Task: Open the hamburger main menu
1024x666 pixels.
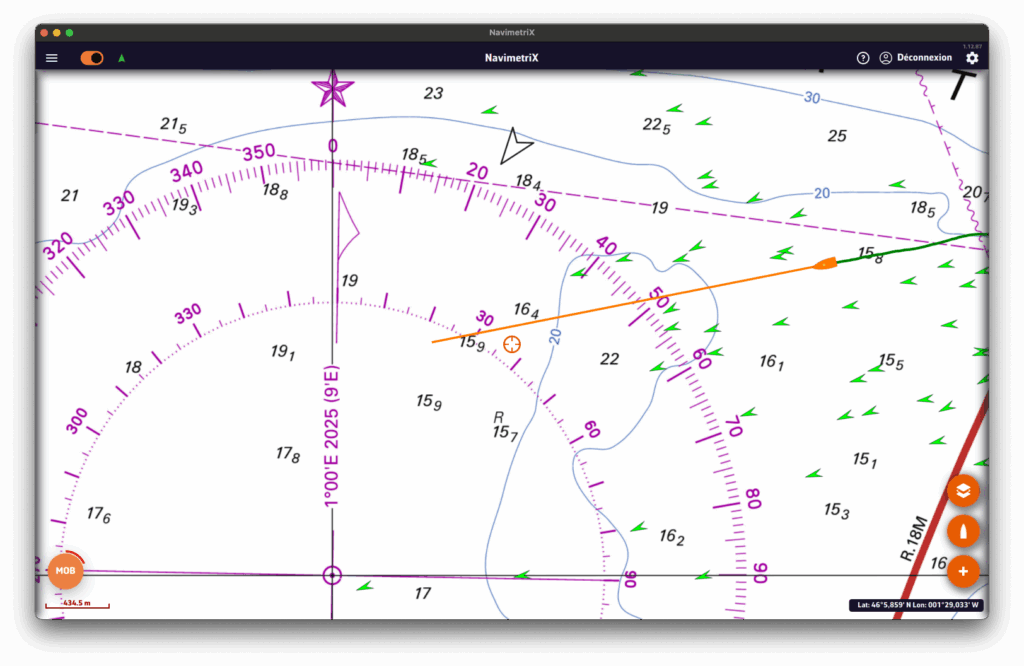Action: (x=52, y=58)
